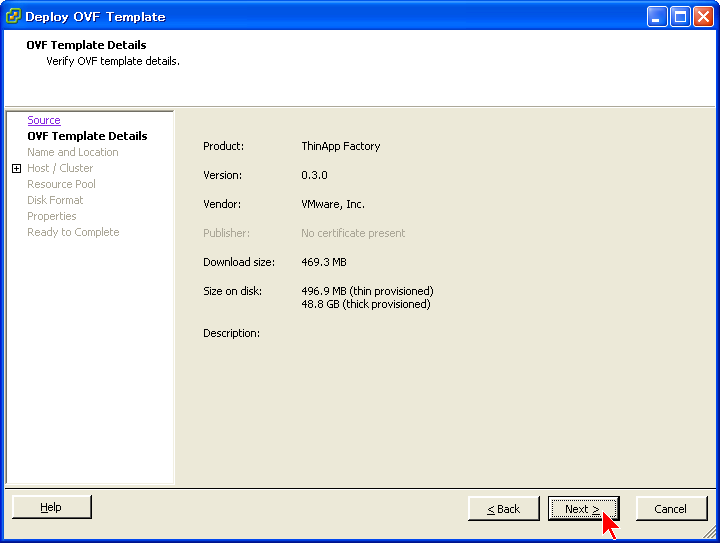Close the Deploy OVF Template window

point(703,17)
